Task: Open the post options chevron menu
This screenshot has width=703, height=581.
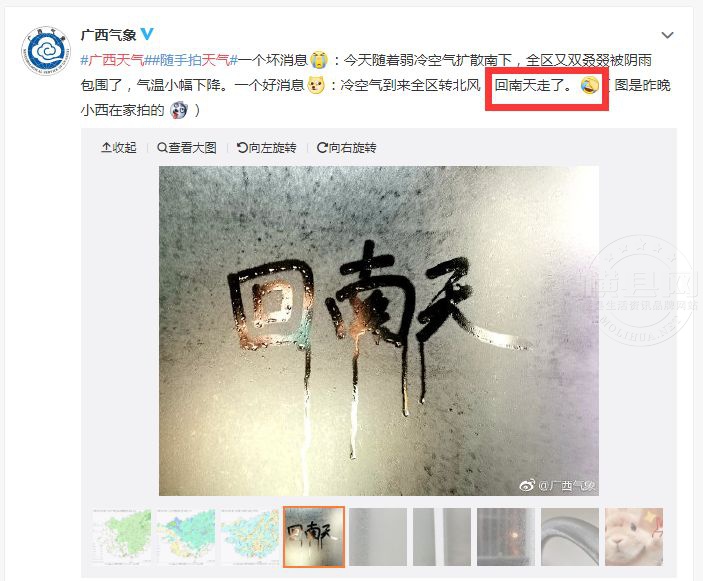Action: point(668,35)
